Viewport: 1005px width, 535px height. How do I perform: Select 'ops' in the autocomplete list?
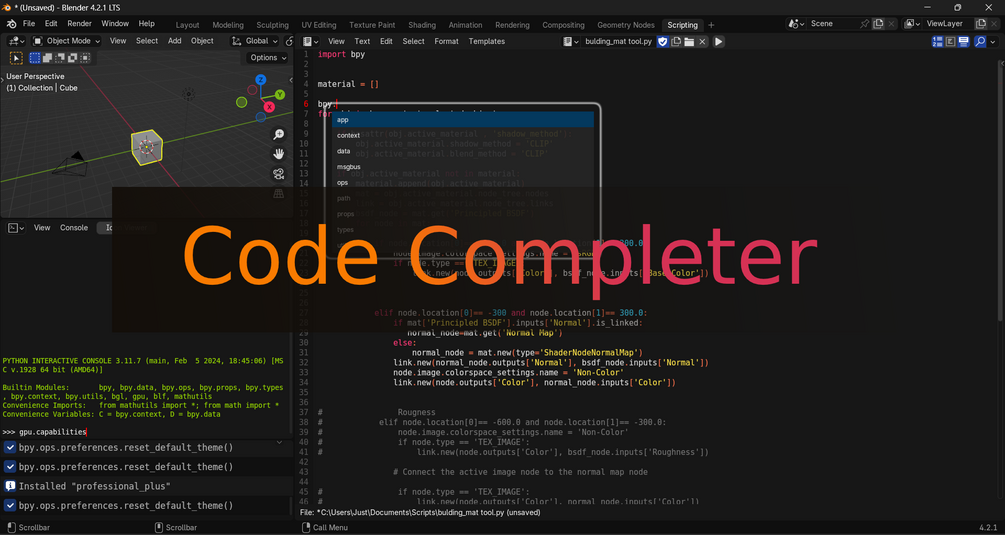pos(463,183)
